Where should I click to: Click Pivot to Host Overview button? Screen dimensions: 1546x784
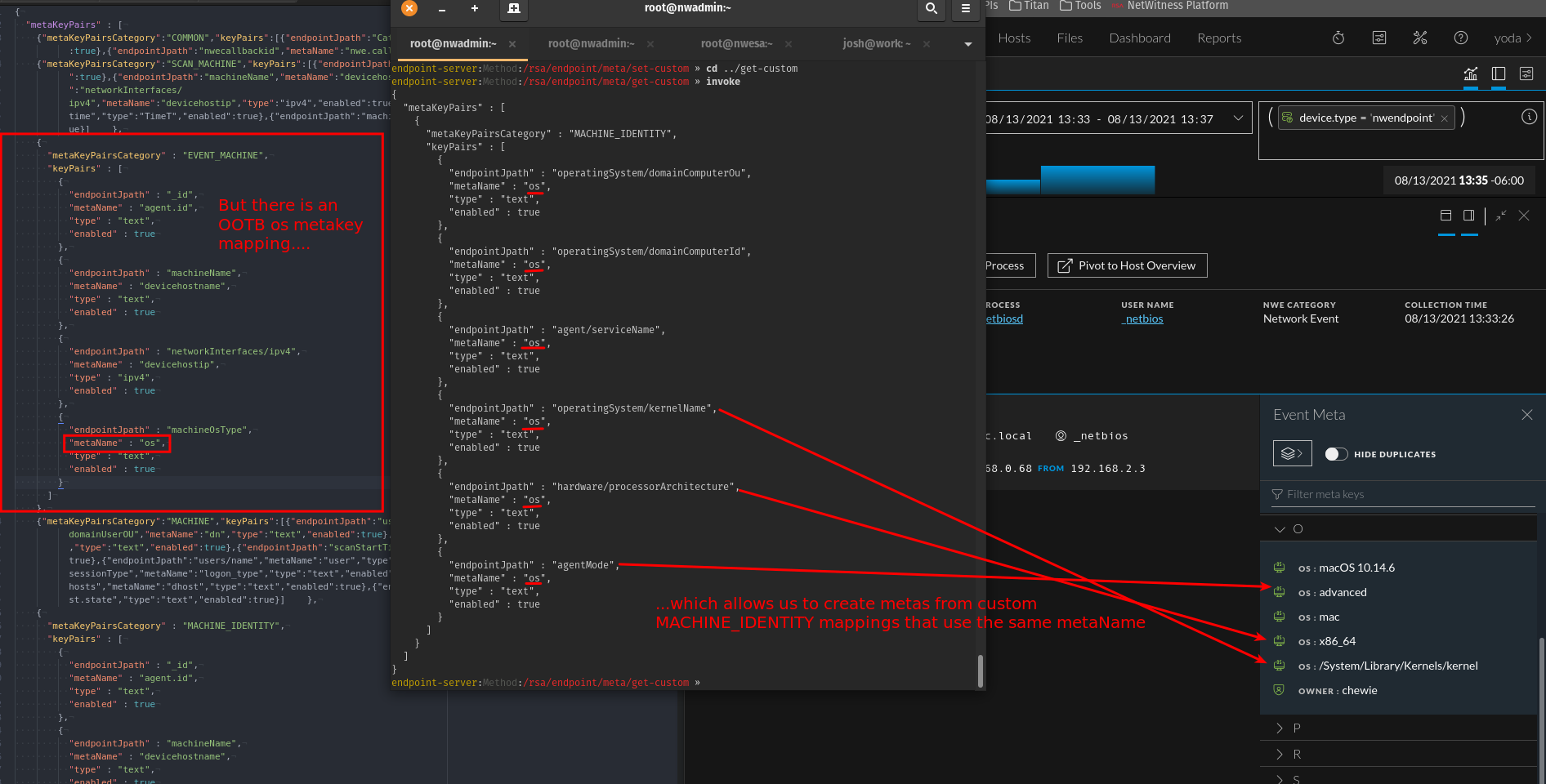coord(1127,265)
